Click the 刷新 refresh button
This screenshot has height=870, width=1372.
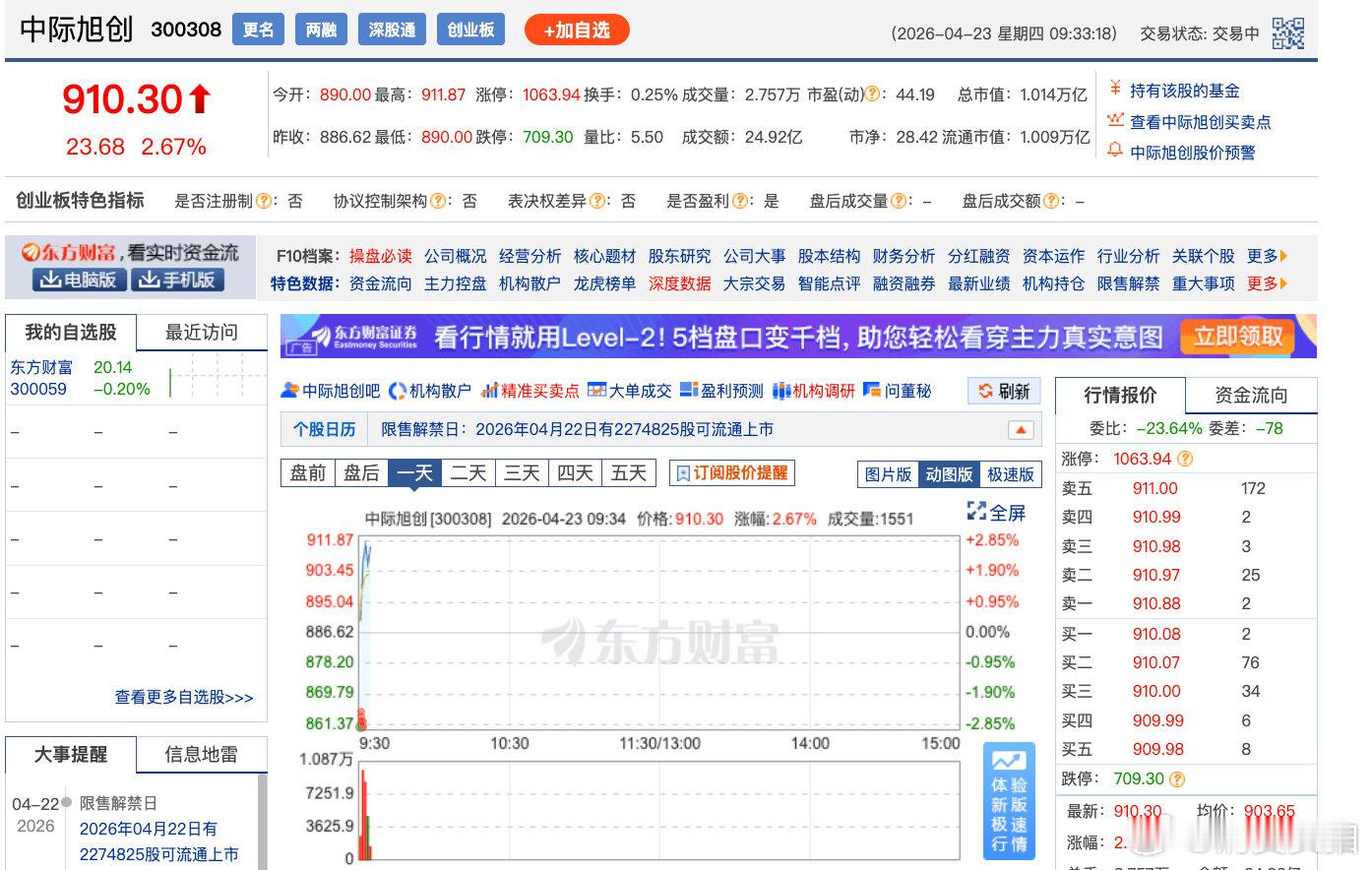1004,391
